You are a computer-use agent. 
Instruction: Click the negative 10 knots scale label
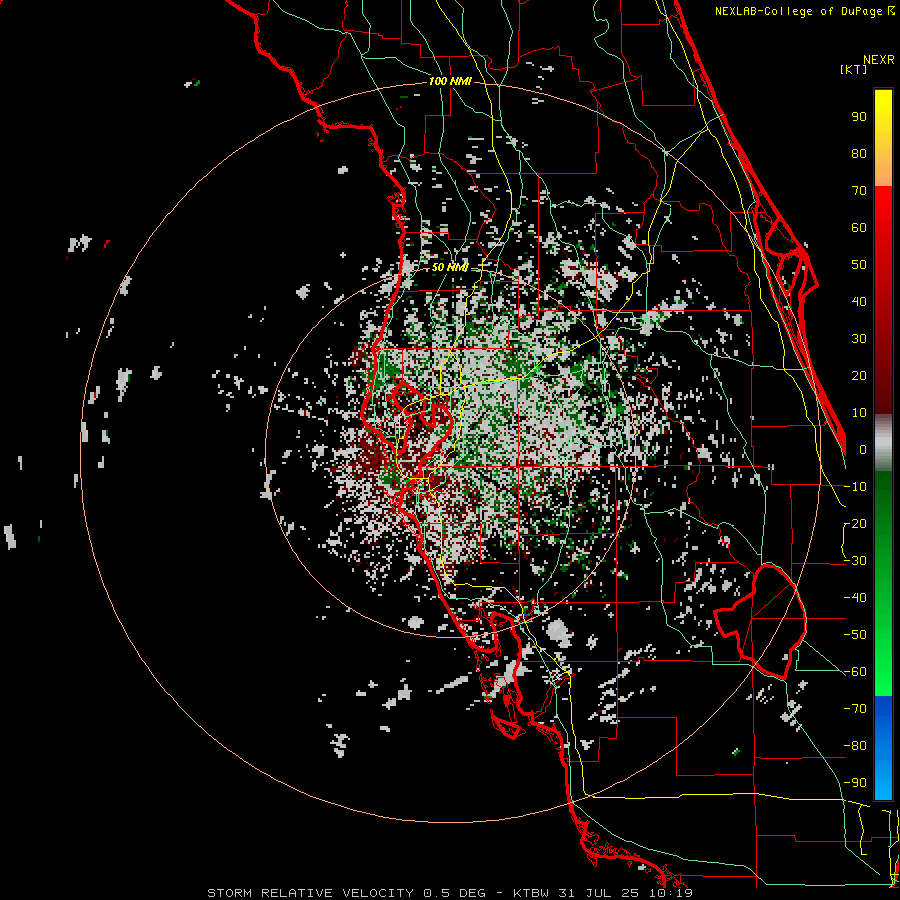(x=855, y=487)
